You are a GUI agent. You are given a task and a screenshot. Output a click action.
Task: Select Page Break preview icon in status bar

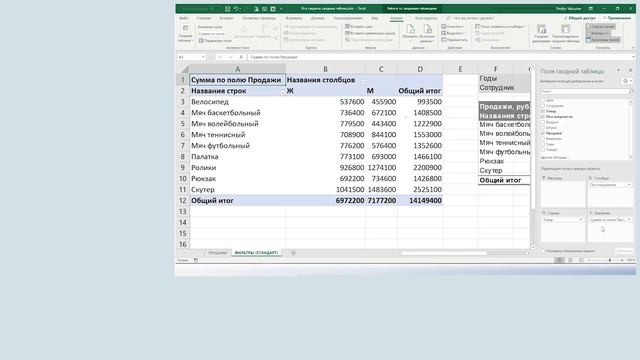pyautogui.click(x=581, y=260)
